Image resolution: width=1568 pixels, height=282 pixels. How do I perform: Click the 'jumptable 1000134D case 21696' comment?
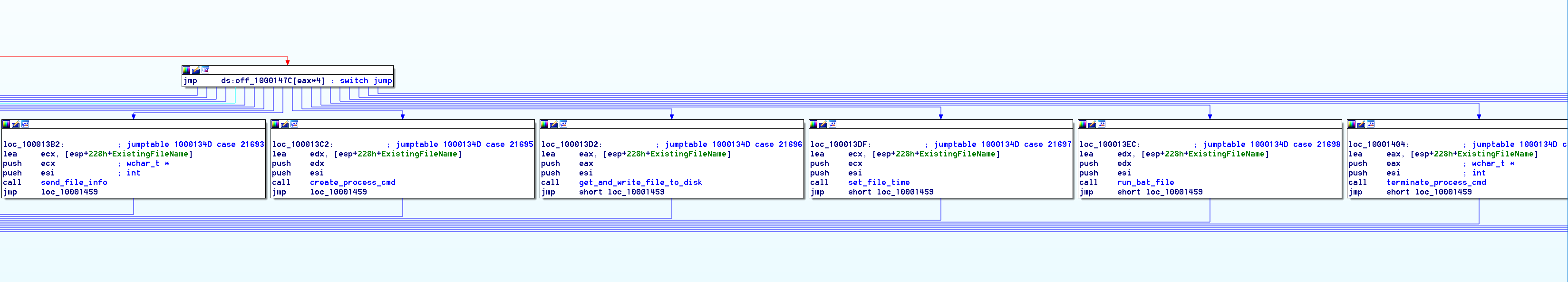coord(734,145)
